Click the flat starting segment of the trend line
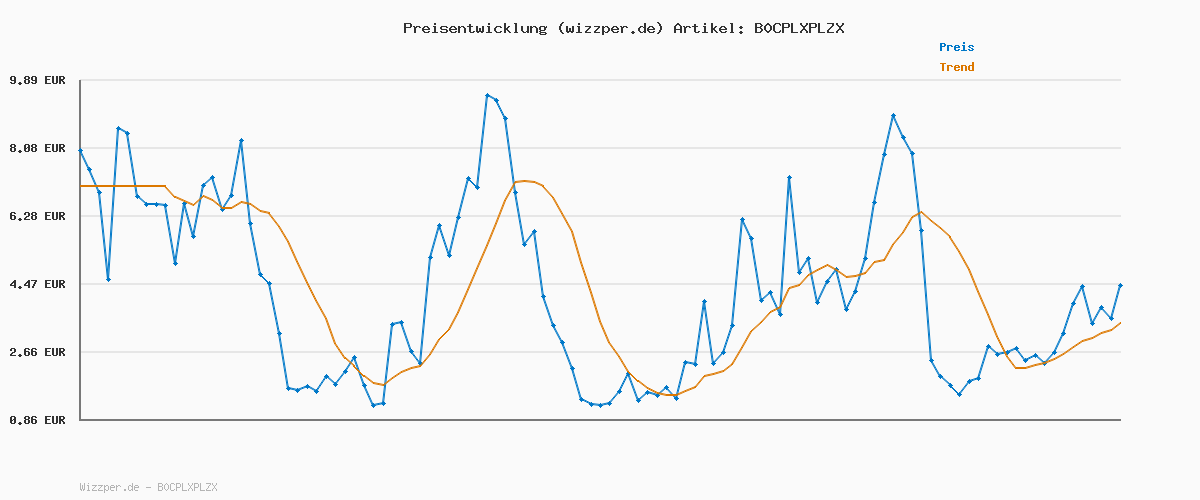The width and height of the screenshot is (1200, 500). (122, 186)
